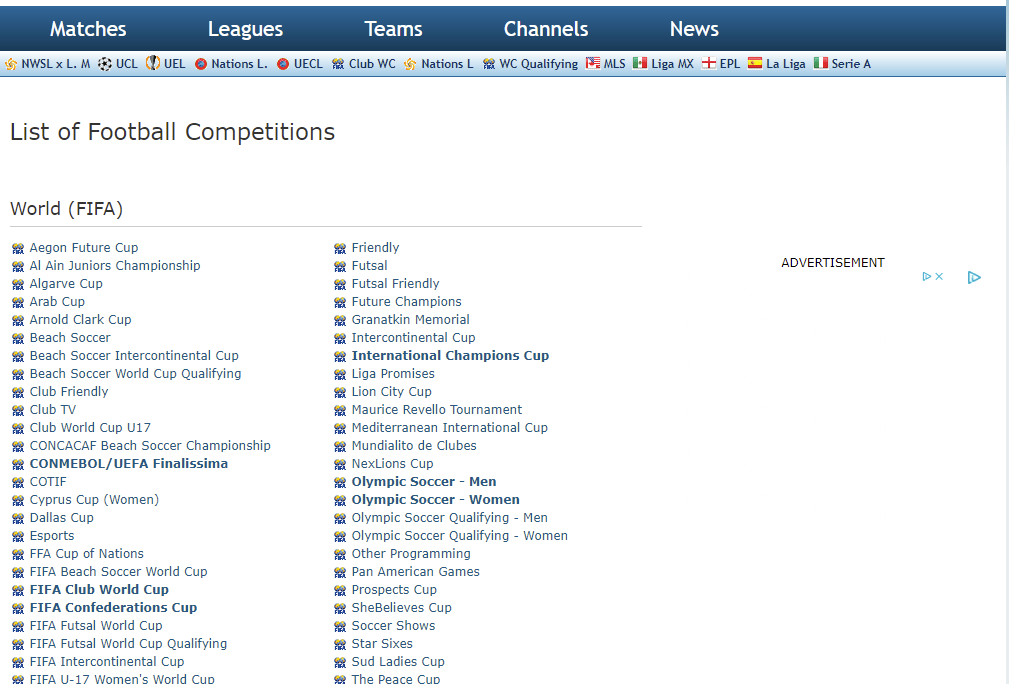
Task: Click the FIFA icon next to Aegon Future Cup
Action: pos(18,248)
